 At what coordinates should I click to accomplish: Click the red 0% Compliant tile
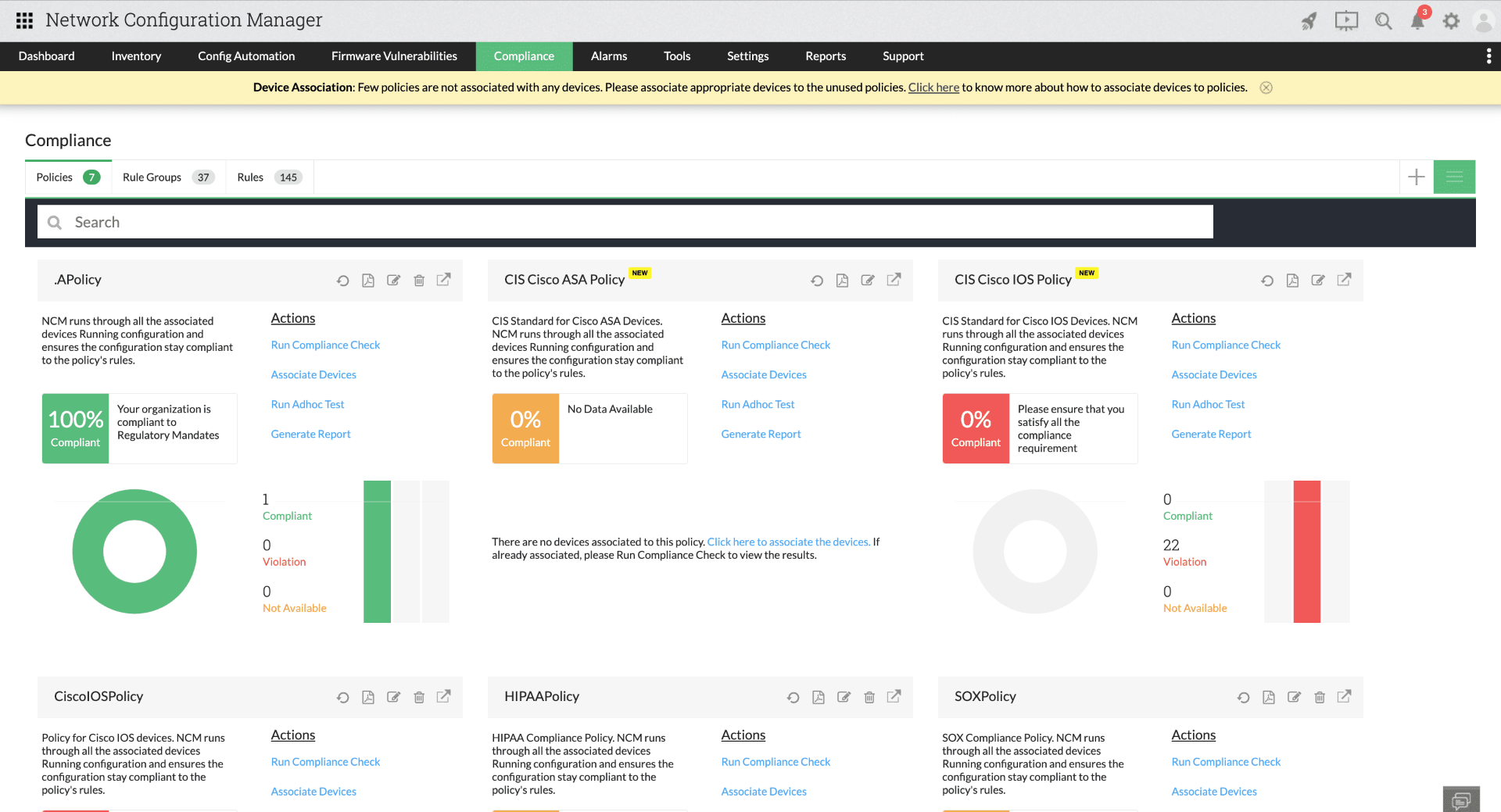point(976,428)
